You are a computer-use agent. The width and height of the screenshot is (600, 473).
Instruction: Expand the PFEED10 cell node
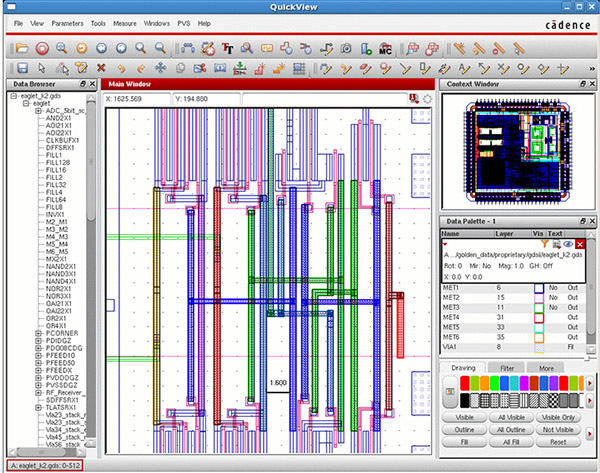click(38, 356)
